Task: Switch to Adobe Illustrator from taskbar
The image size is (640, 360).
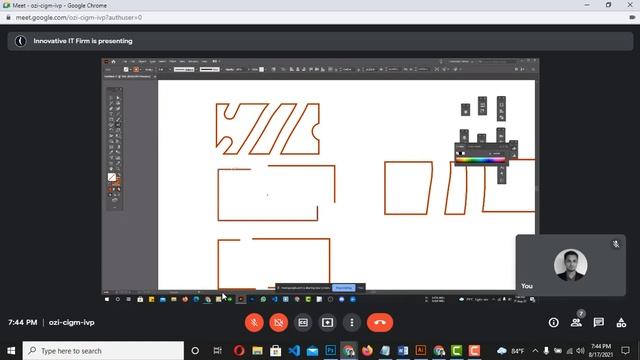Action: pyautogui.click(x=420, y=351)
